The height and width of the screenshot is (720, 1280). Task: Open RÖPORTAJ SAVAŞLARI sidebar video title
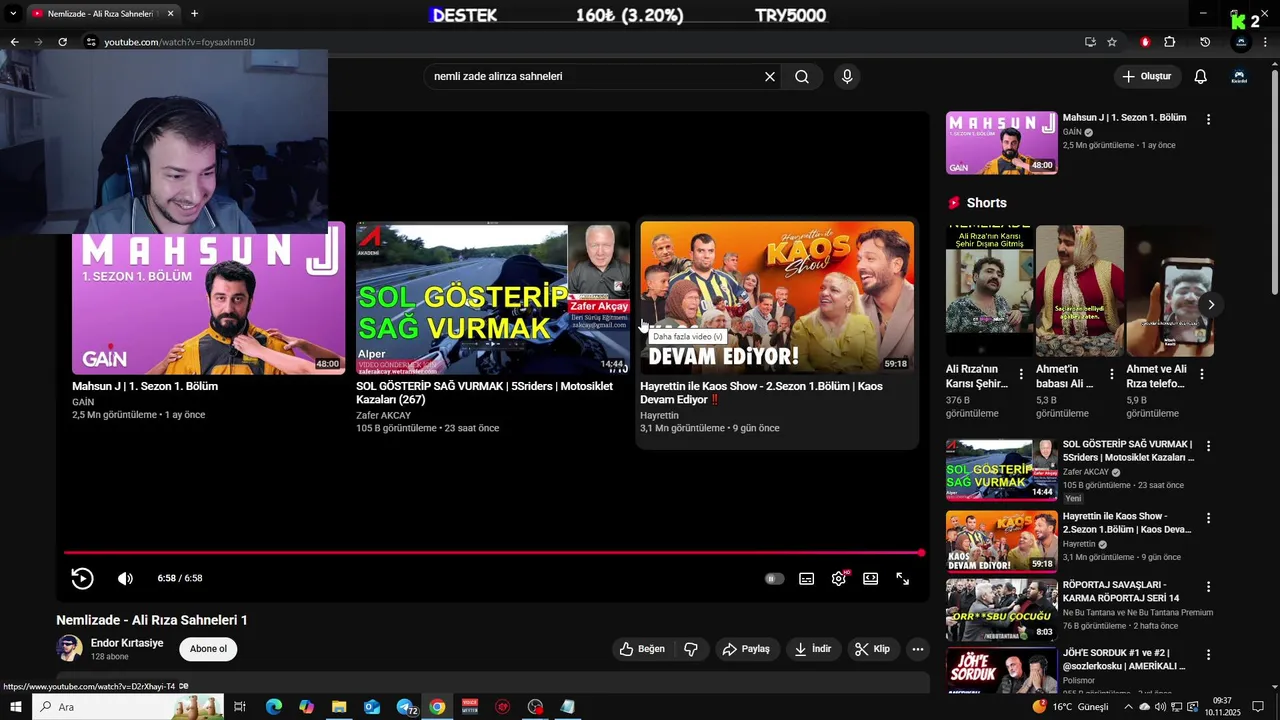[x=1122, y=591]
